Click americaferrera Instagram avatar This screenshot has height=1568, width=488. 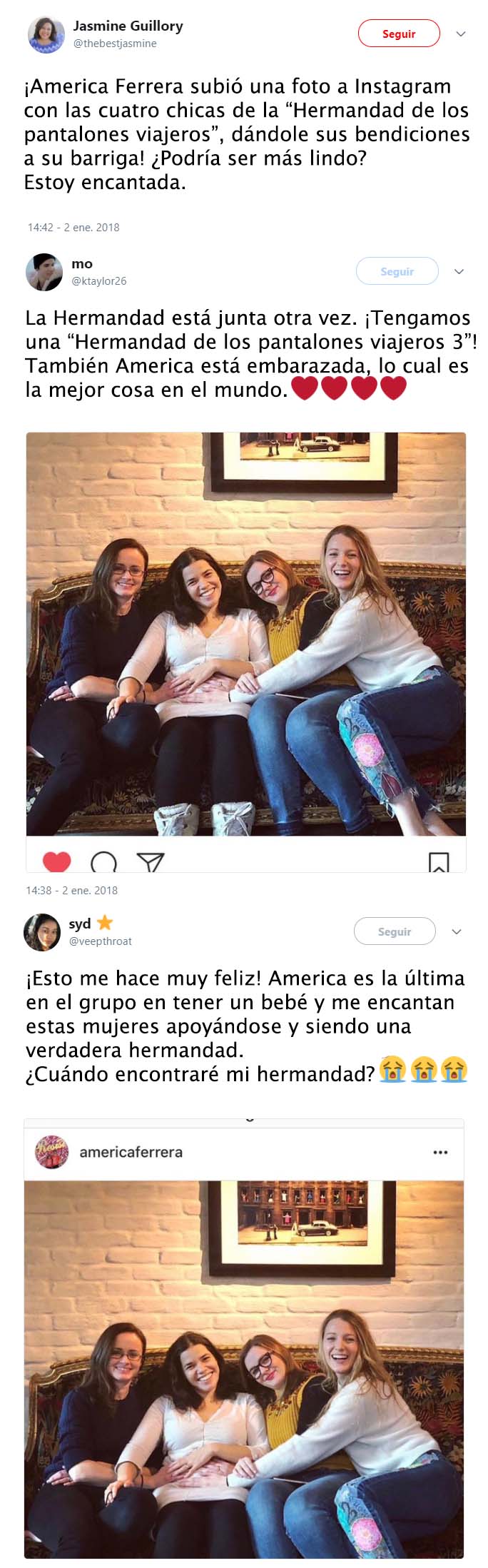52,1151
